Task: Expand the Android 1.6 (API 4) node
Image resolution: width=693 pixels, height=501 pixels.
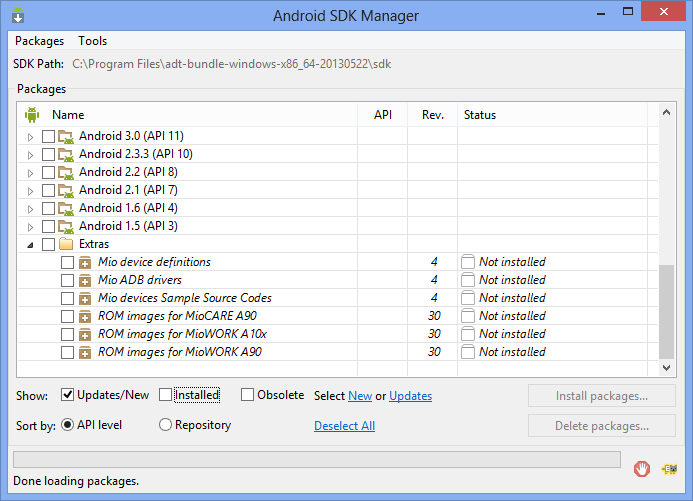Action: pyautogui.click(x=30, y=209)
